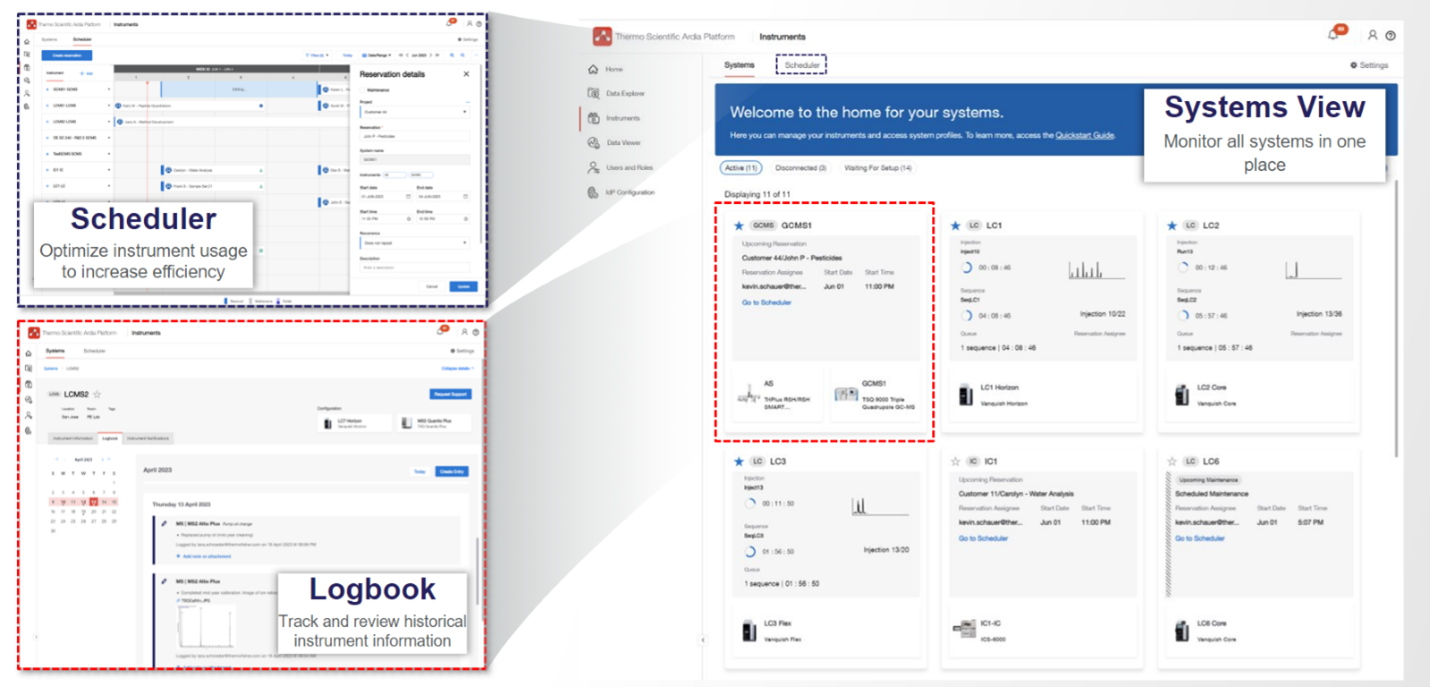The height and width of the screenshot is (687, 1430).
Task: Check the Maintenance checkbox in Reservation details
Action: tap(362, 90)
